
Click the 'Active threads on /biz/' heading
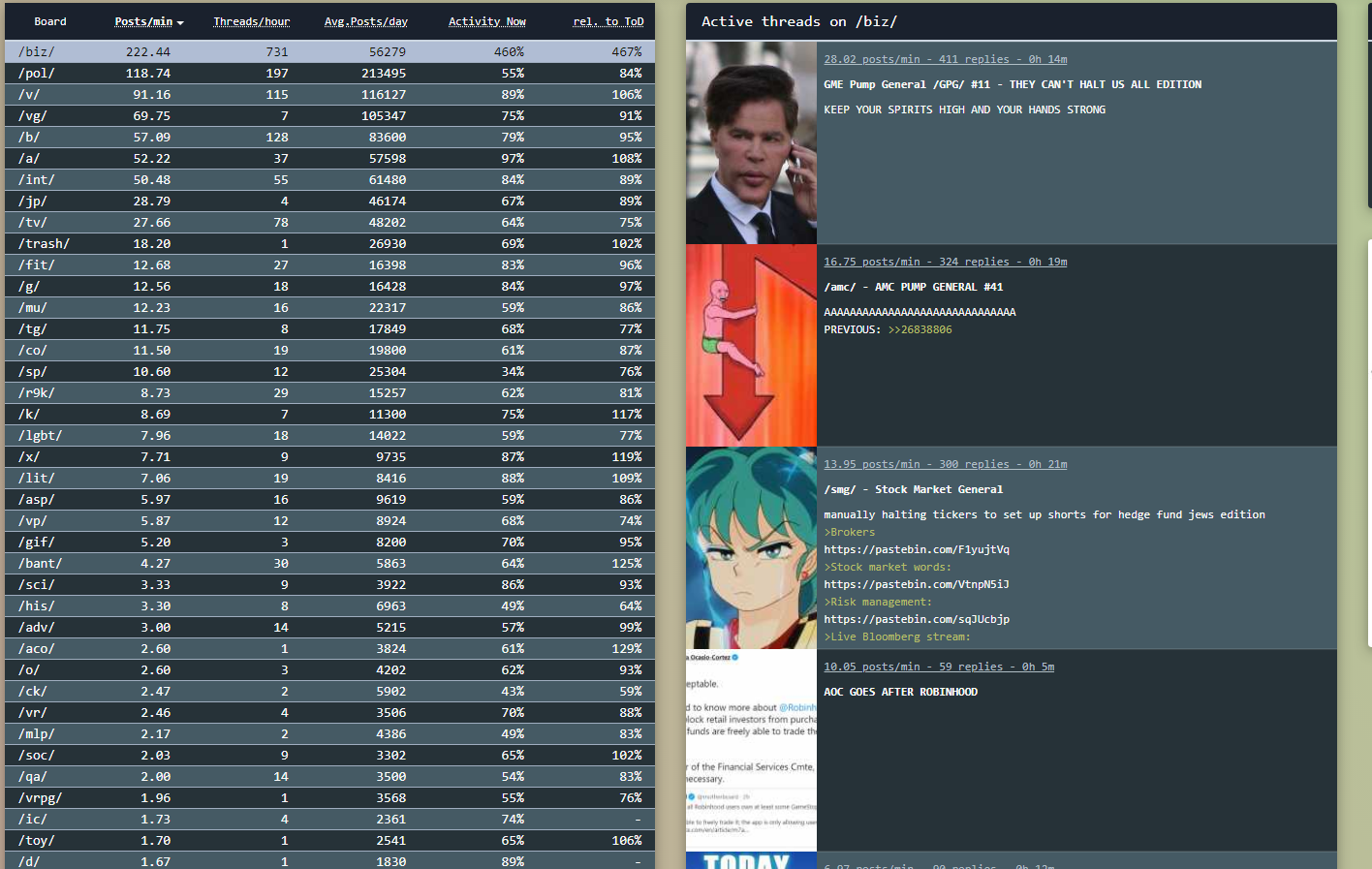point(799,21)
